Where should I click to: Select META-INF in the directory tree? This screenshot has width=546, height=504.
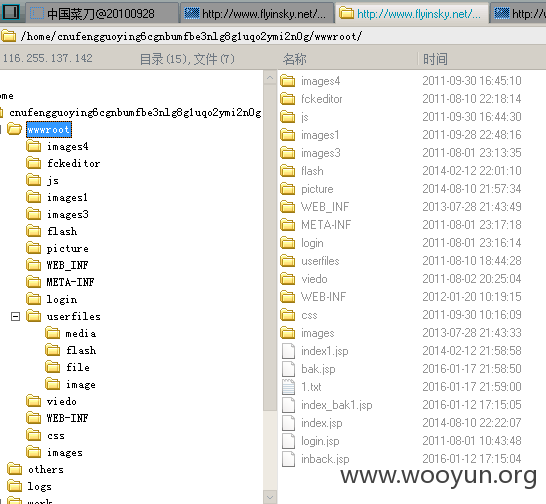70,282
